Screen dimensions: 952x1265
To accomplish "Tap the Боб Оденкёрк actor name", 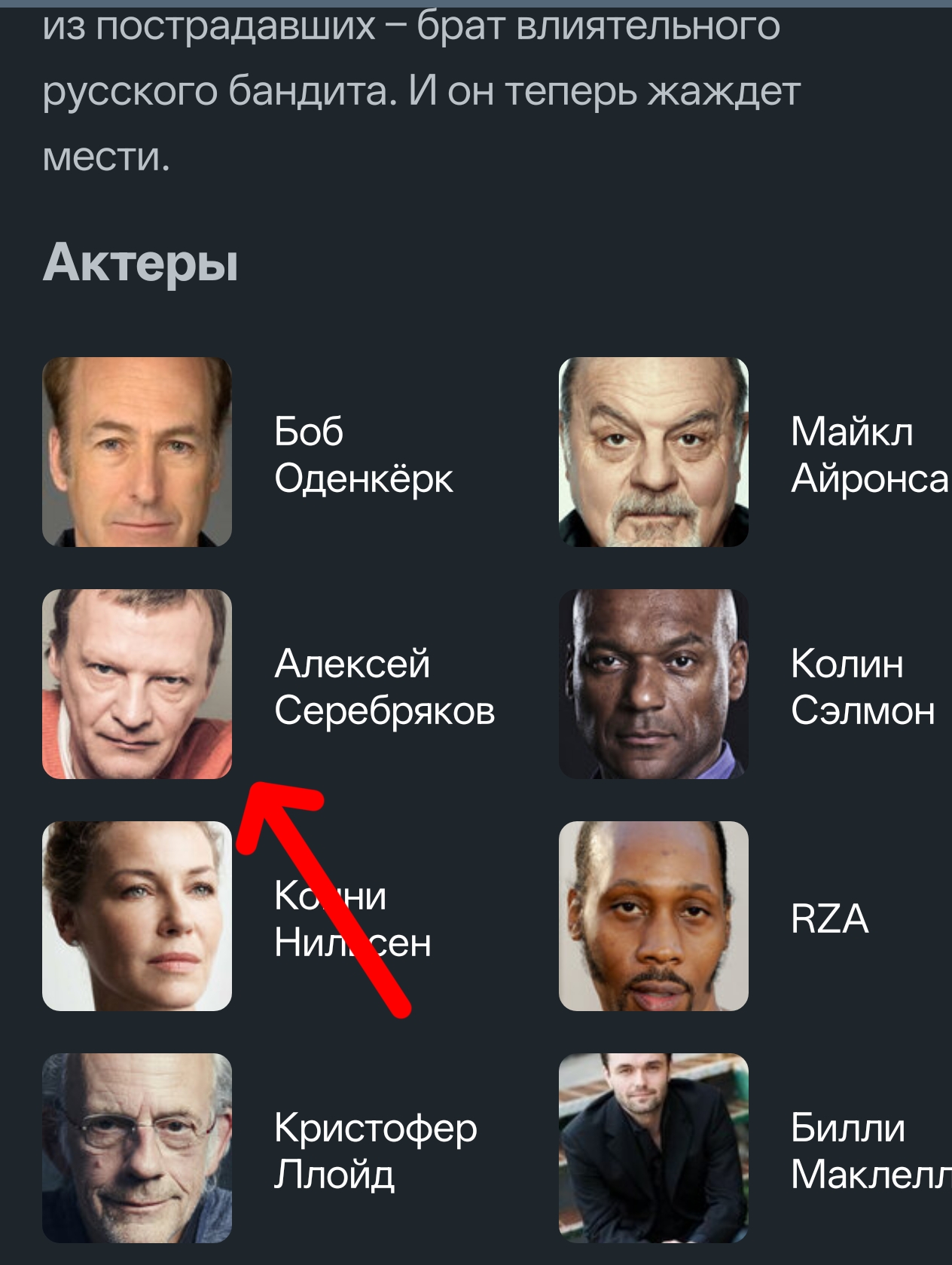I will click(x=364, y=454).
